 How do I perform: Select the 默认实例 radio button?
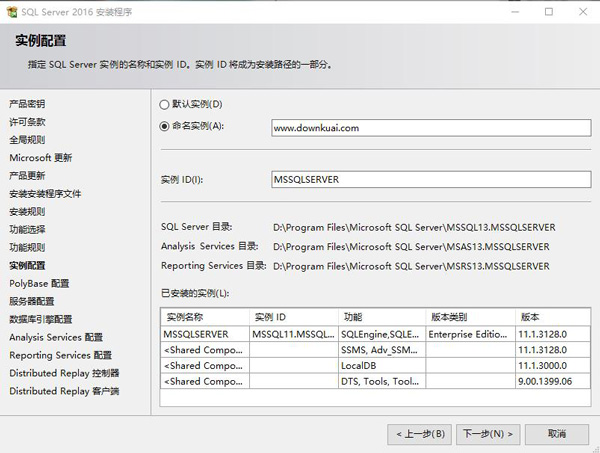pyautogui.click(x=165, y=104)
